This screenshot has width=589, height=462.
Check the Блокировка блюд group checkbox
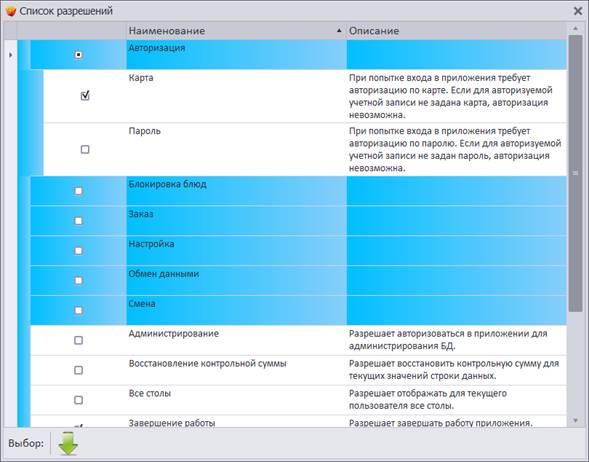(78, 191)
